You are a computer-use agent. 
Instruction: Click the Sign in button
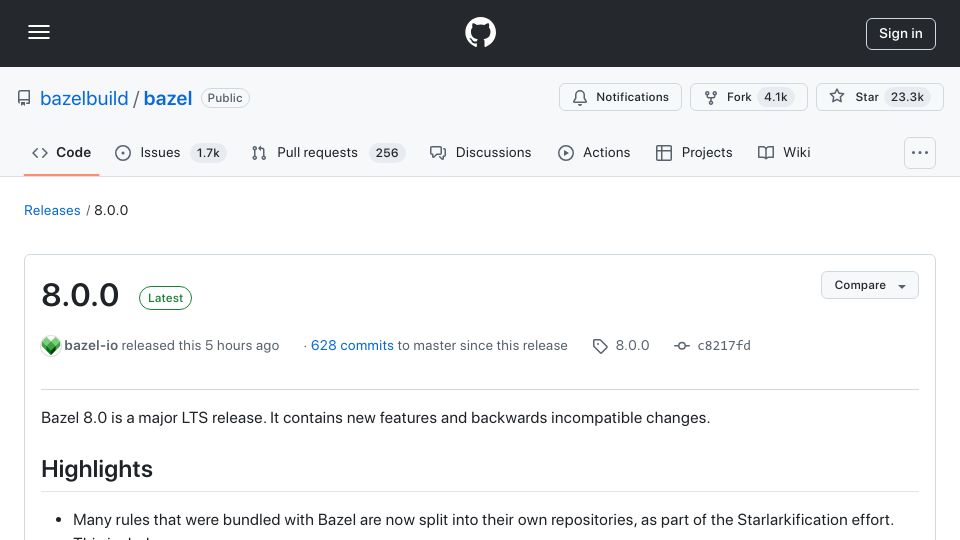coord(900,34)
